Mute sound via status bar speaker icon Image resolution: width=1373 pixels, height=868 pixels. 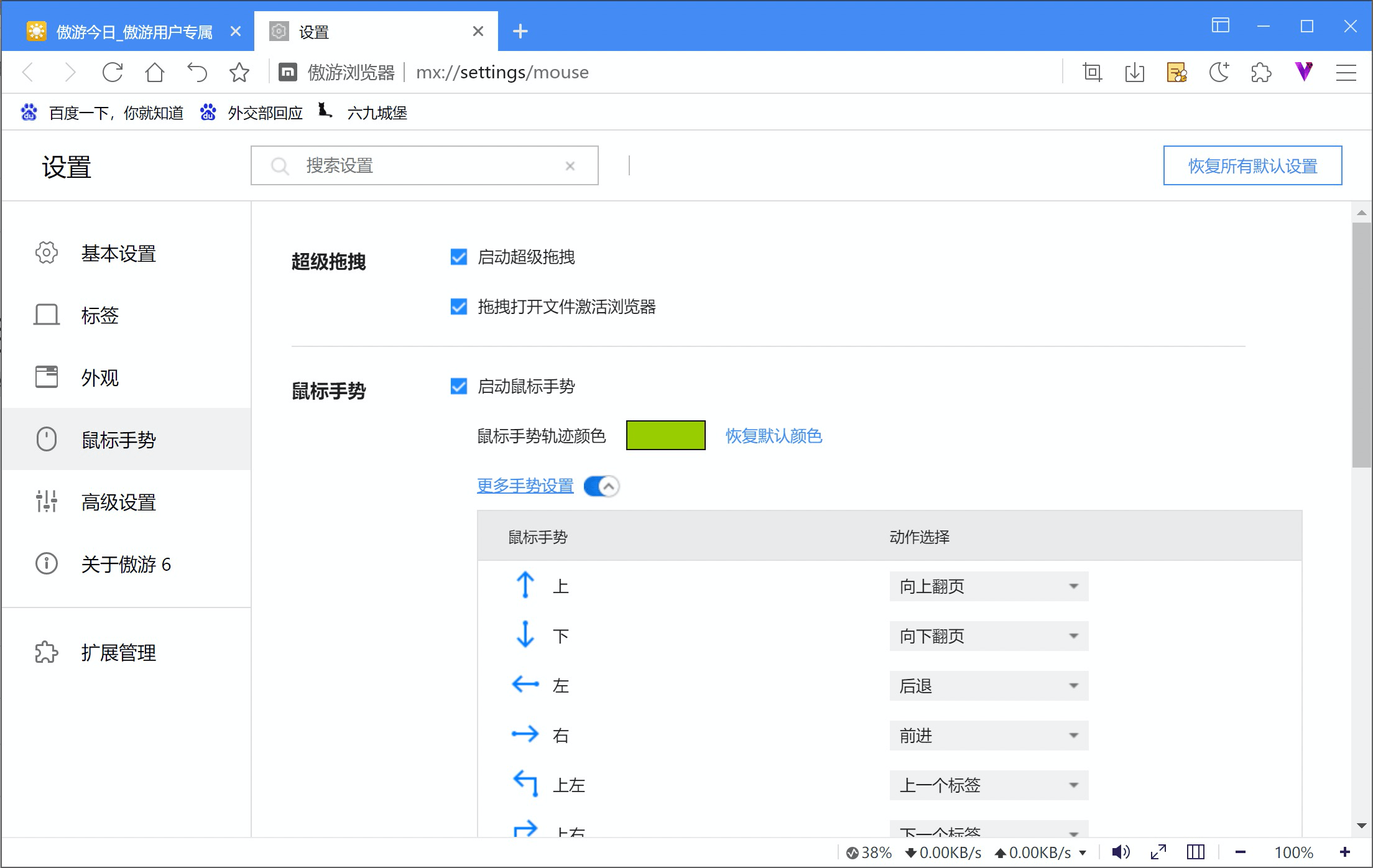(x=1121, y=852)
